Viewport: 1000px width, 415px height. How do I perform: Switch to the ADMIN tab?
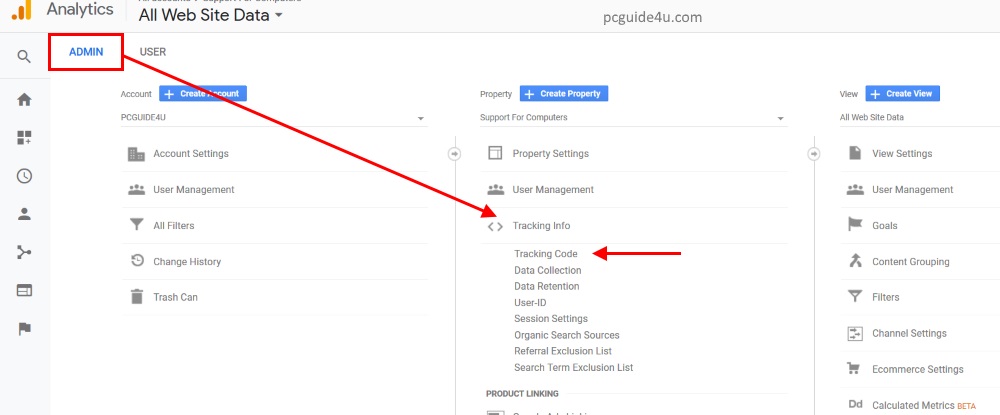(86, 52)
